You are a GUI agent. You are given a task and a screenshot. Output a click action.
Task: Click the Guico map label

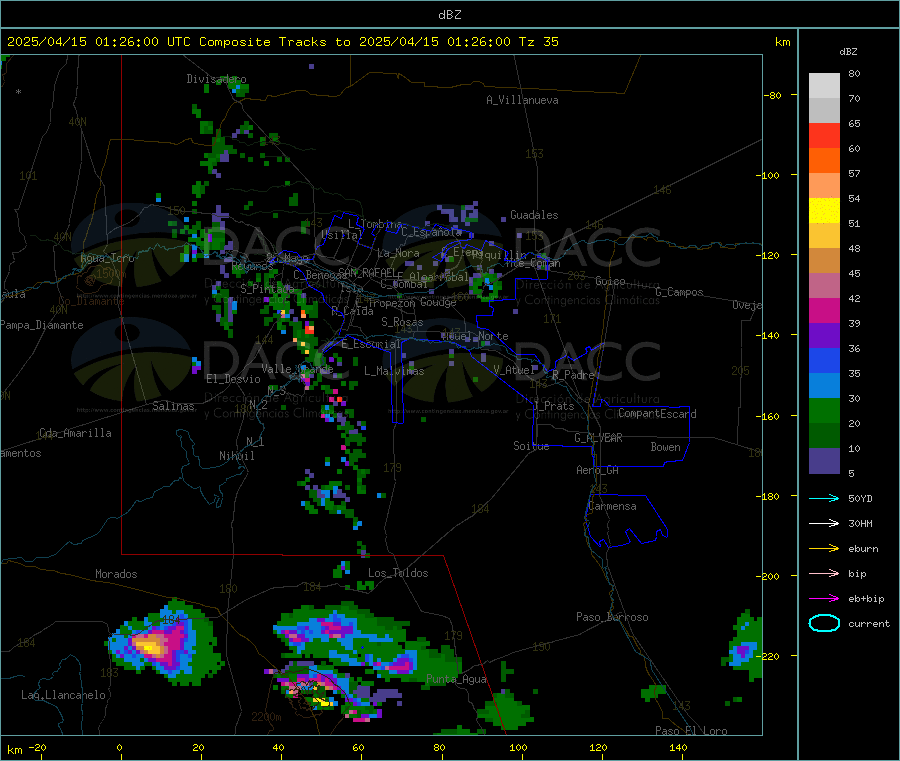610,281
